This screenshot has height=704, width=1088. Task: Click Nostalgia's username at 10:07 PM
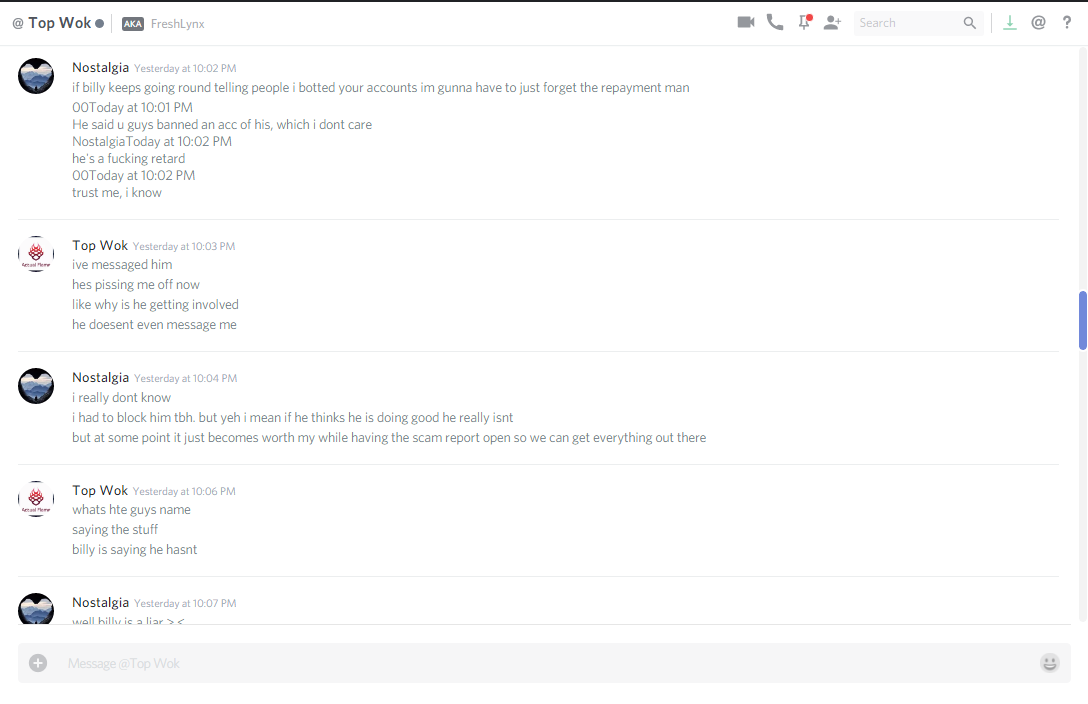101,603
